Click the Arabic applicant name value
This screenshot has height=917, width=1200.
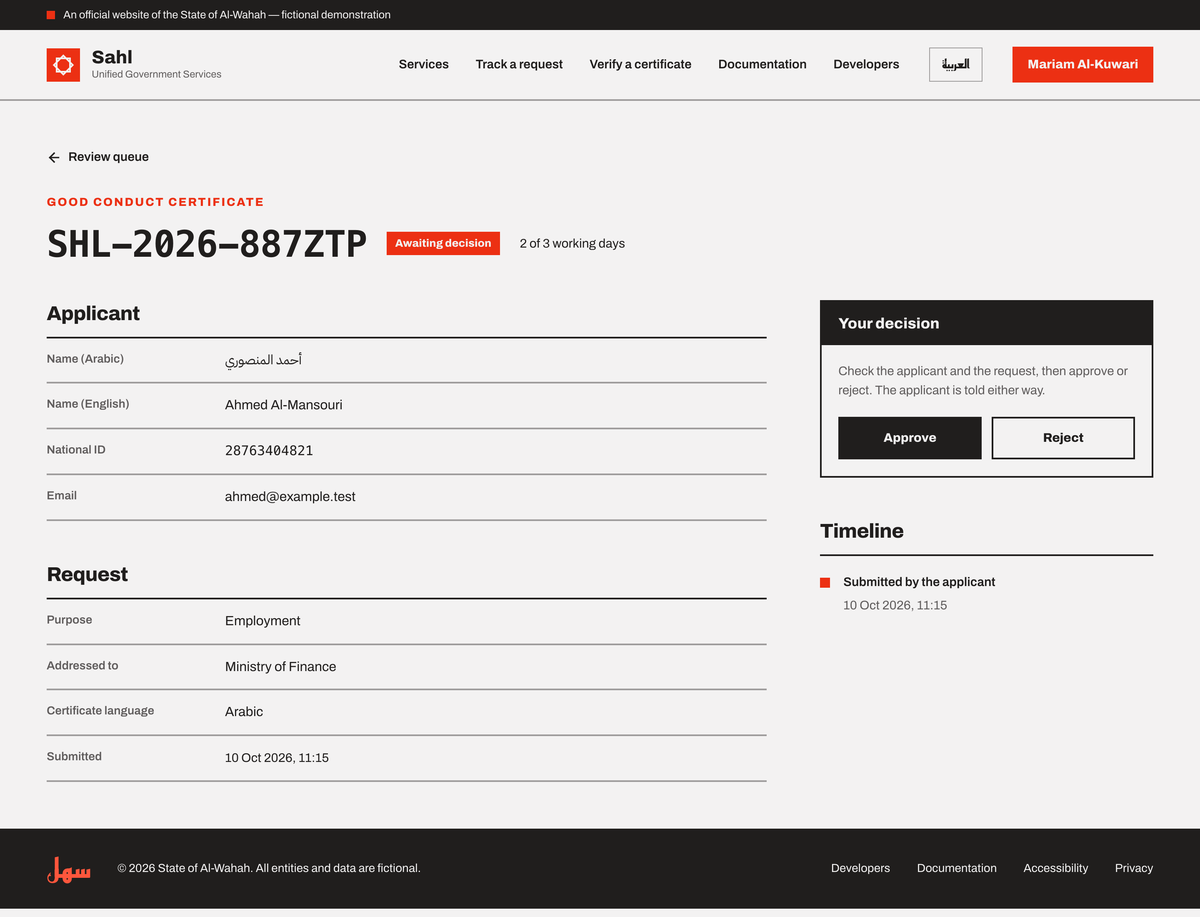263,359
